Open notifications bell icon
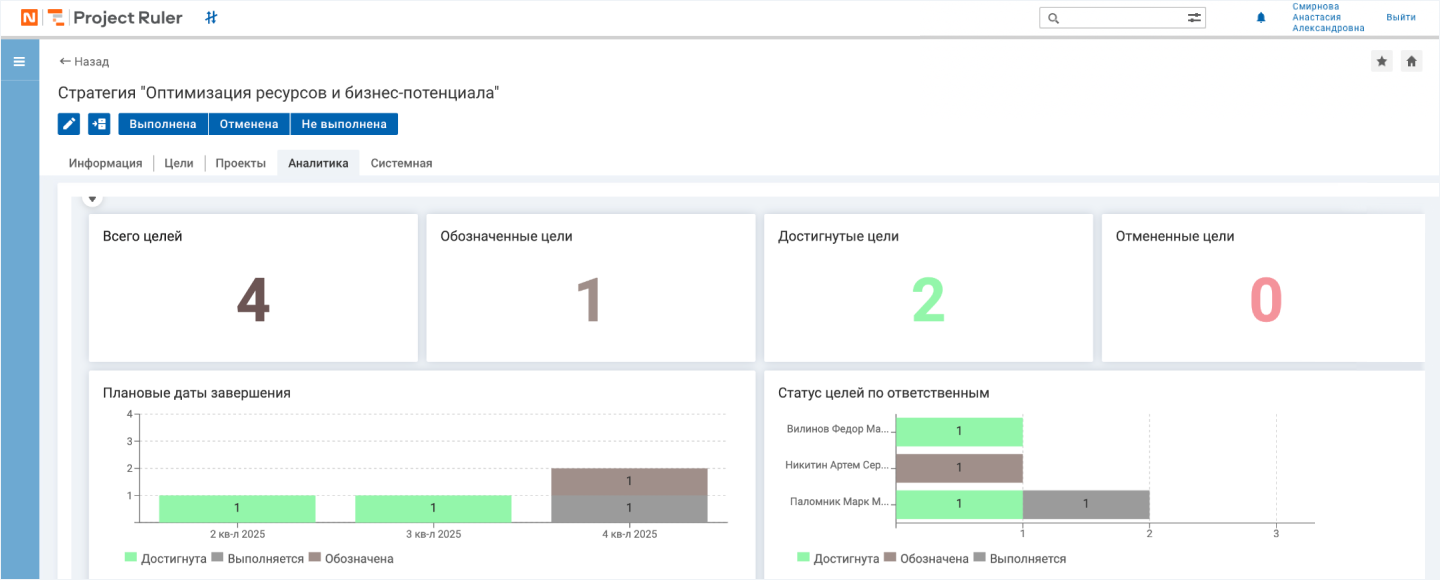The height and width of the screenshot is (580, 1440). [x=1261, y=18]
